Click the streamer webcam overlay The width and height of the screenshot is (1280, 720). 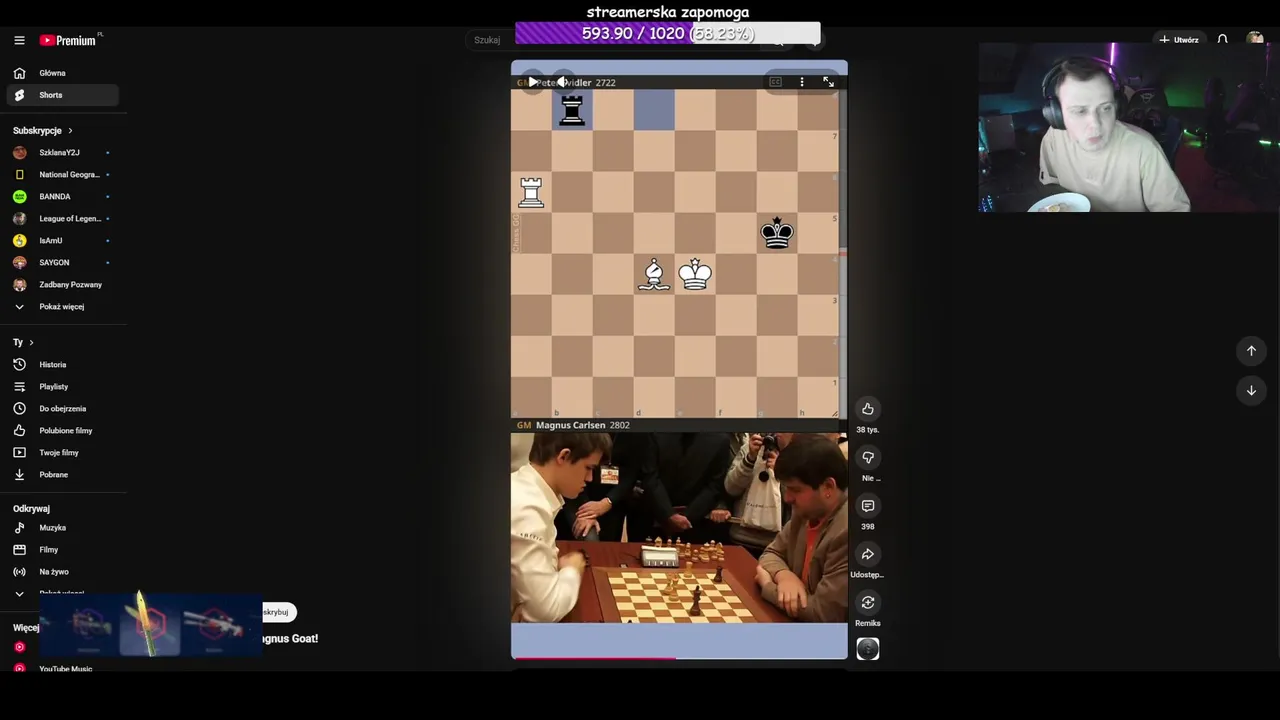[x=1129, y=128]
